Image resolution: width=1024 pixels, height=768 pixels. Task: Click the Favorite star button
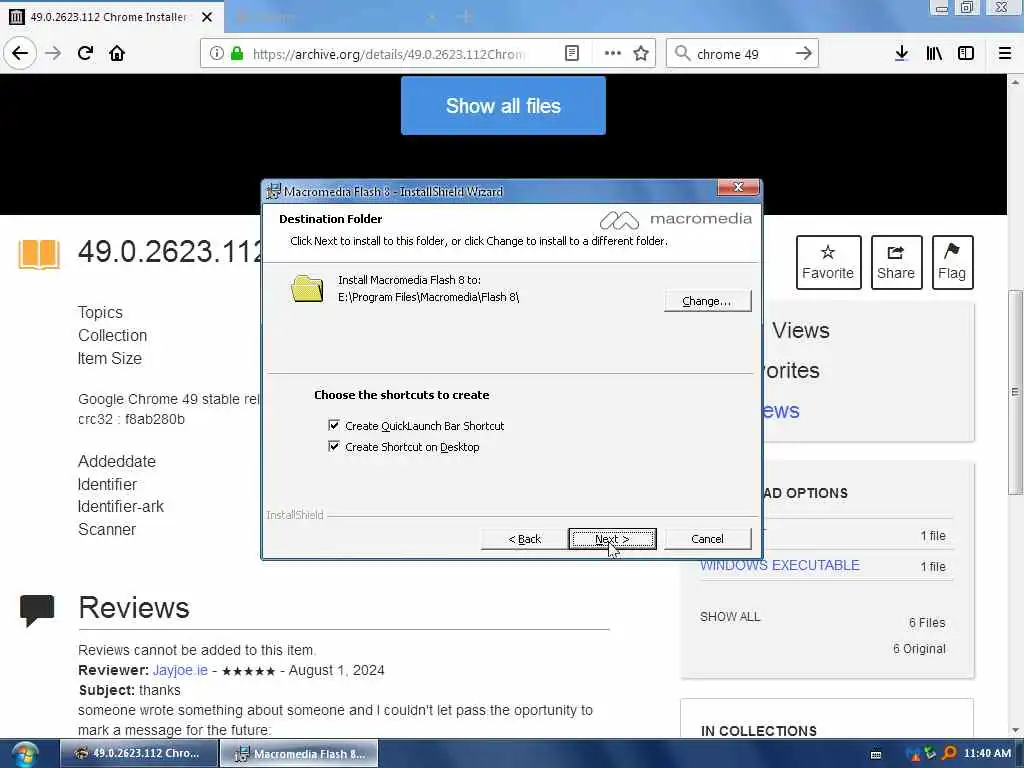coord(828,262)
